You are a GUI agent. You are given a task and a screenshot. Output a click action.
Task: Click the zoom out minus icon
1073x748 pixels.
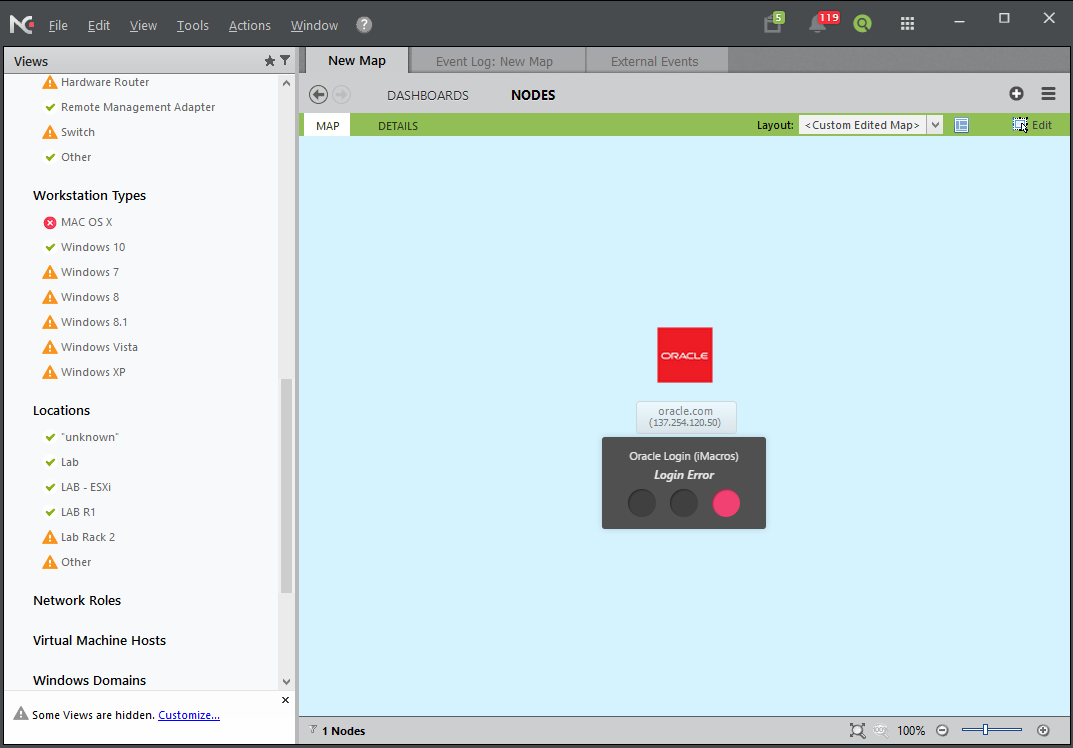pyautogui.click(x=942, y=730)
